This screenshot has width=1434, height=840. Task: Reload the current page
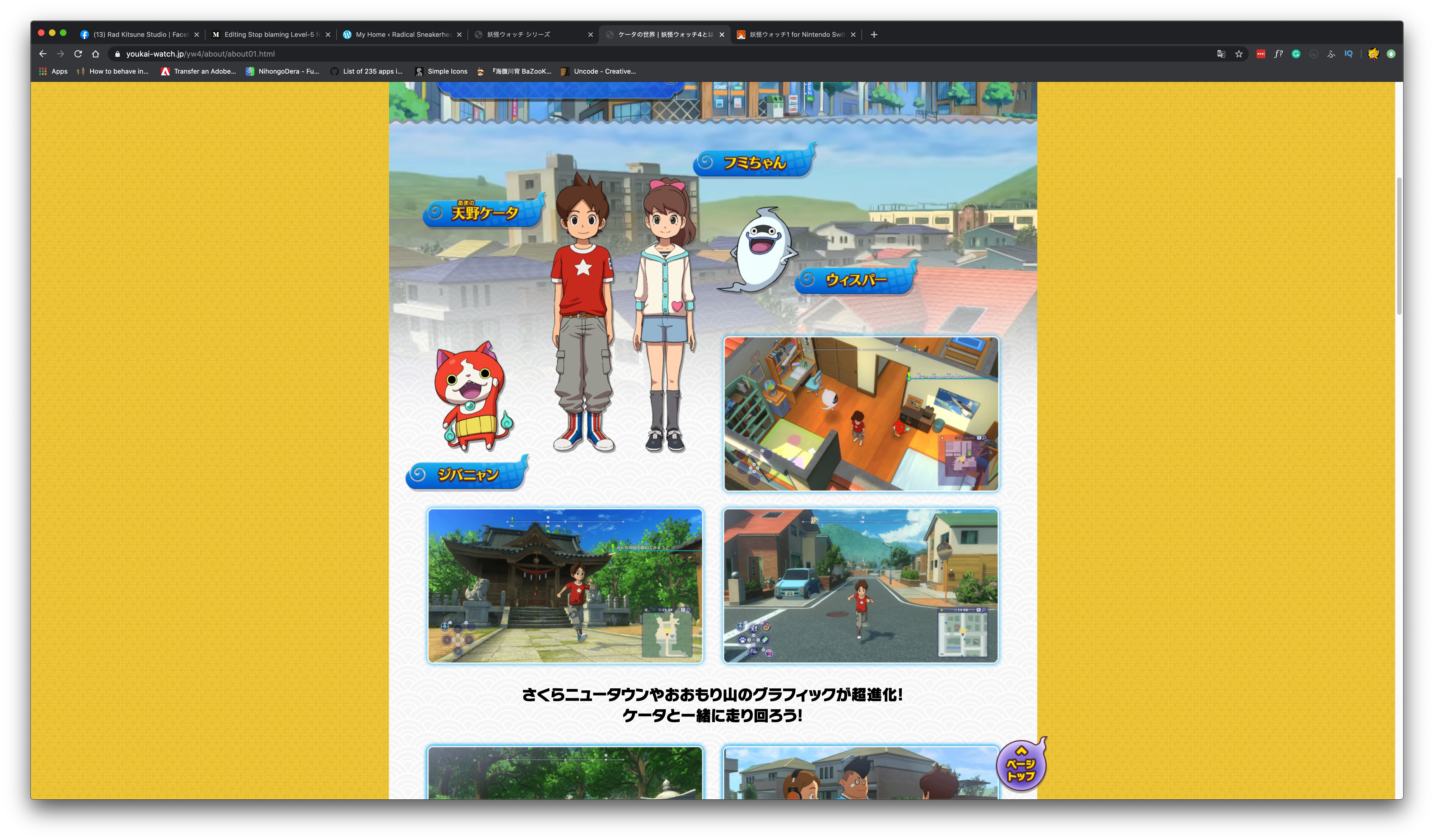(78, 54)
